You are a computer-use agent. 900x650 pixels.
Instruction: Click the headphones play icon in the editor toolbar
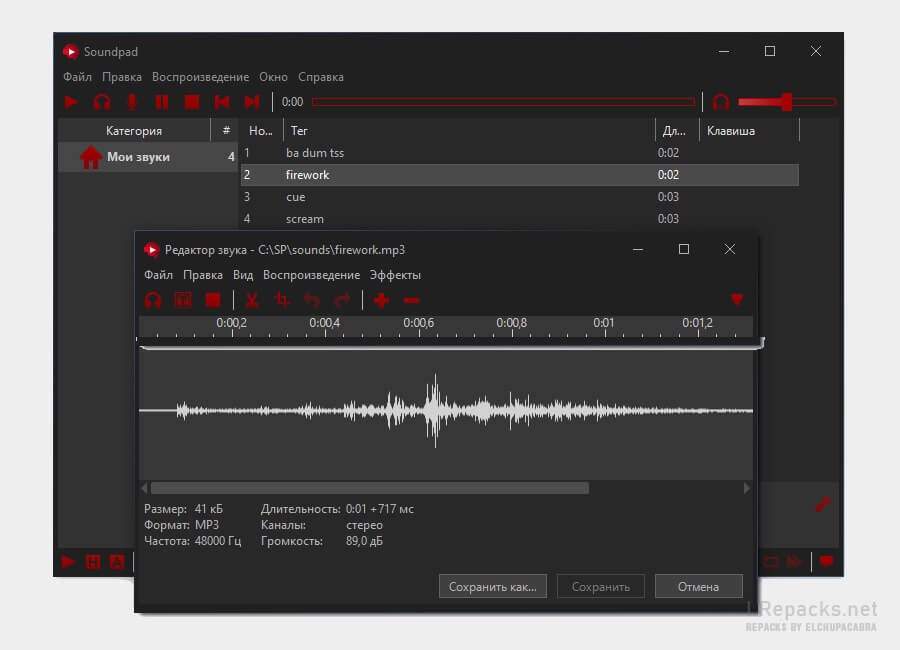point(153,300)
